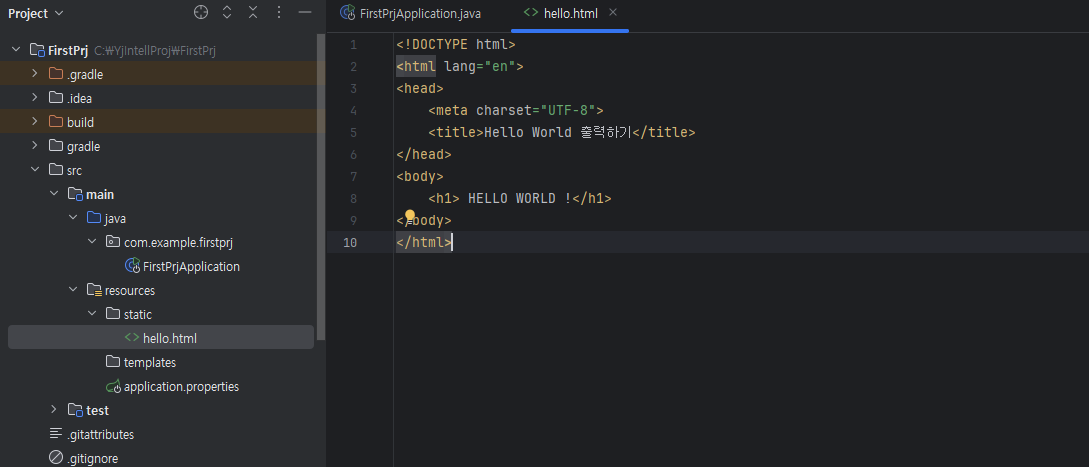
Task: Collapse the FirstPrj root node
Action: click(16, 50)
